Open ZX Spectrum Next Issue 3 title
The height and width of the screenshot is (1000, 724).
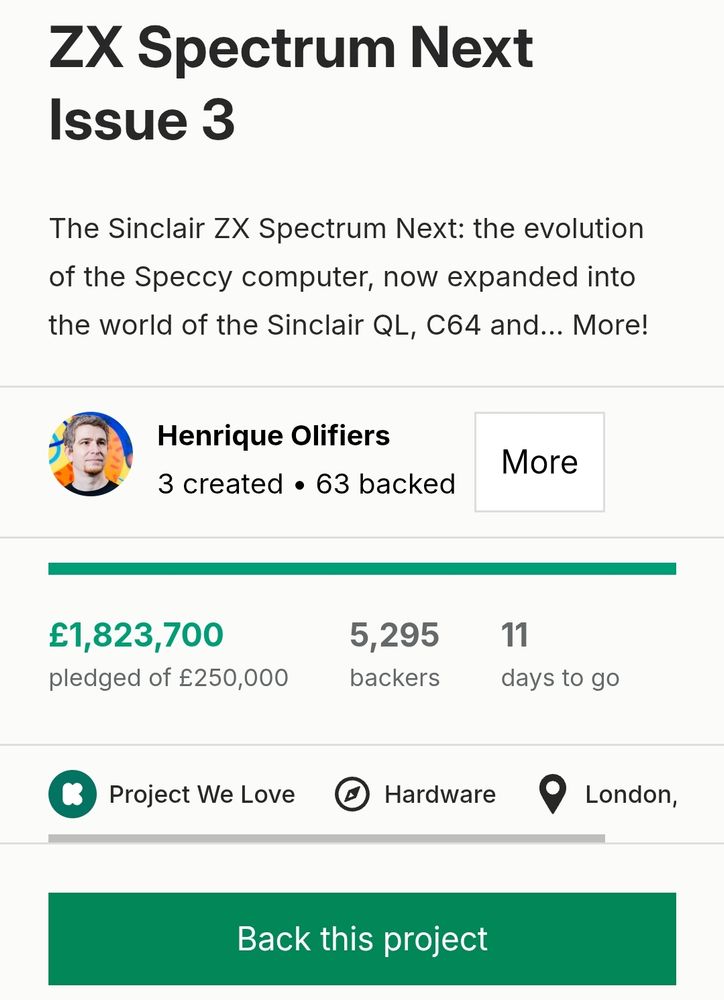coord(291,84)
